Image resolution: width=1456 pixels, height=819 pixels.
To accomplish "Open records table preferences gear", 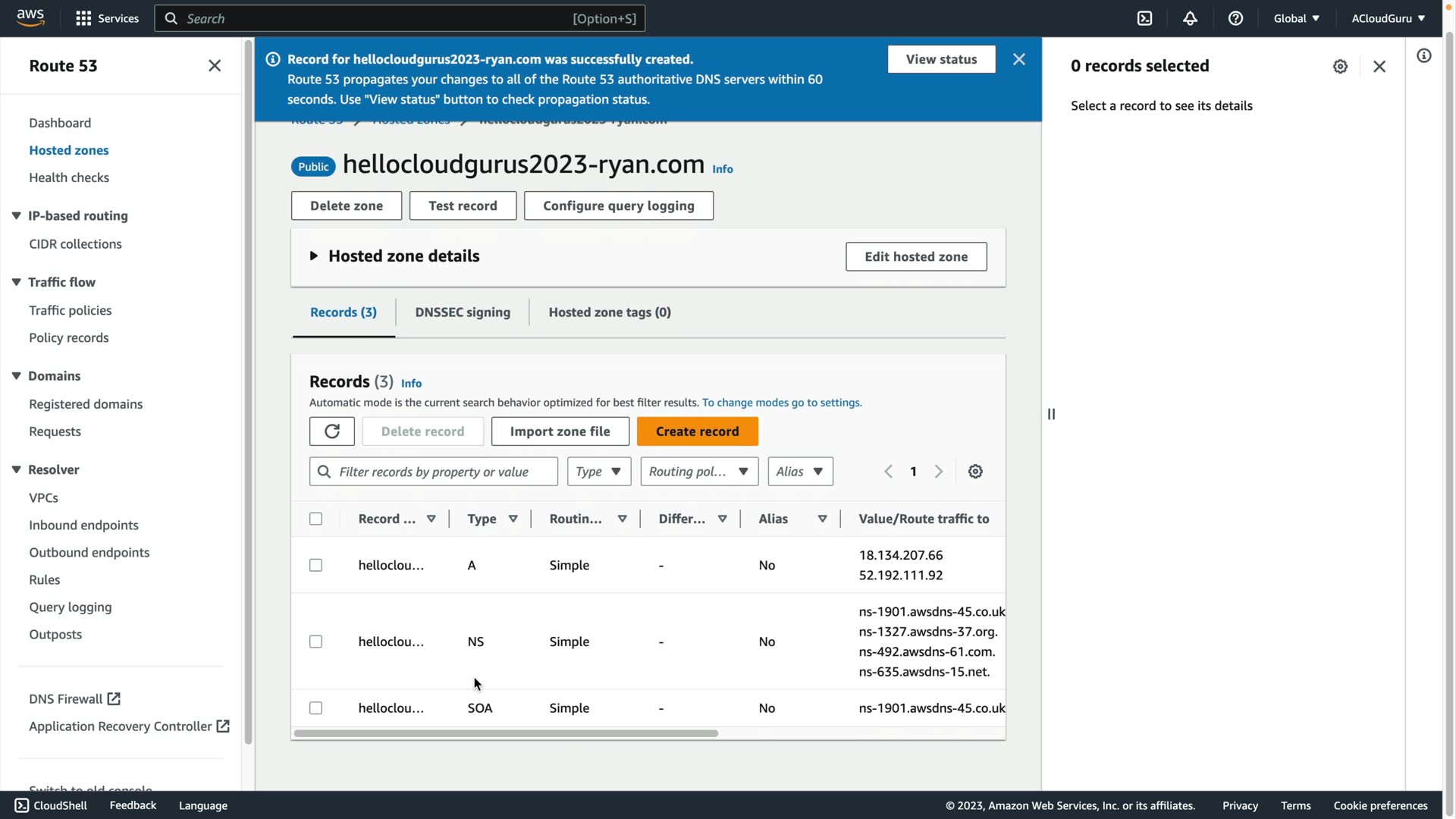I will [975, 472].
